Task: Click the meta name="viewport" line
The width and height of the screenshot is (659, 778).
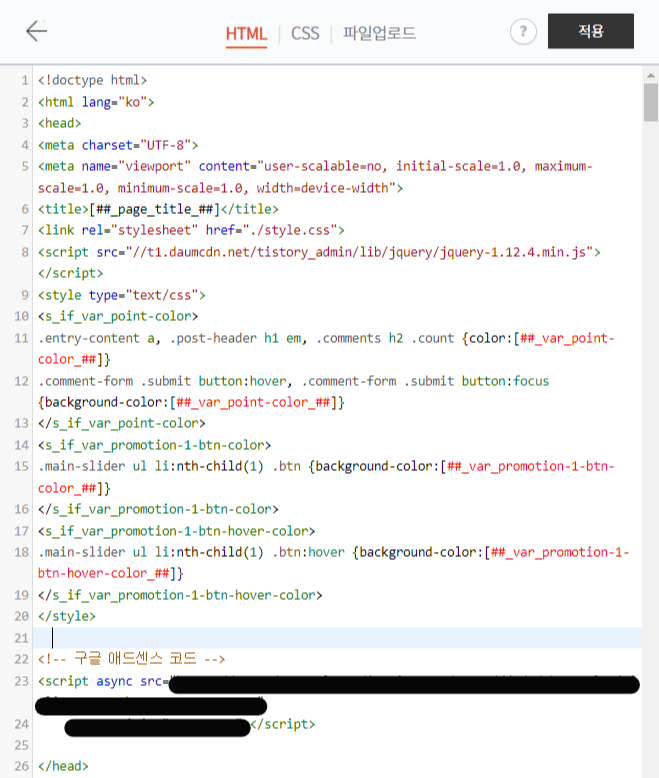Action: click(x=315, y=166)
